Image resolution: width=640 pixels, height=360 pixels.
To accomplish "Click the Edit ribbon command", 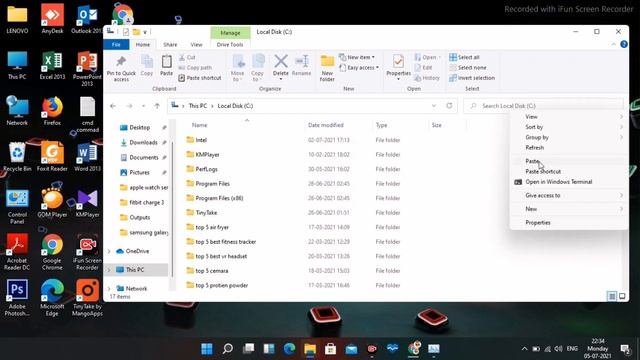I will [423, 68].
